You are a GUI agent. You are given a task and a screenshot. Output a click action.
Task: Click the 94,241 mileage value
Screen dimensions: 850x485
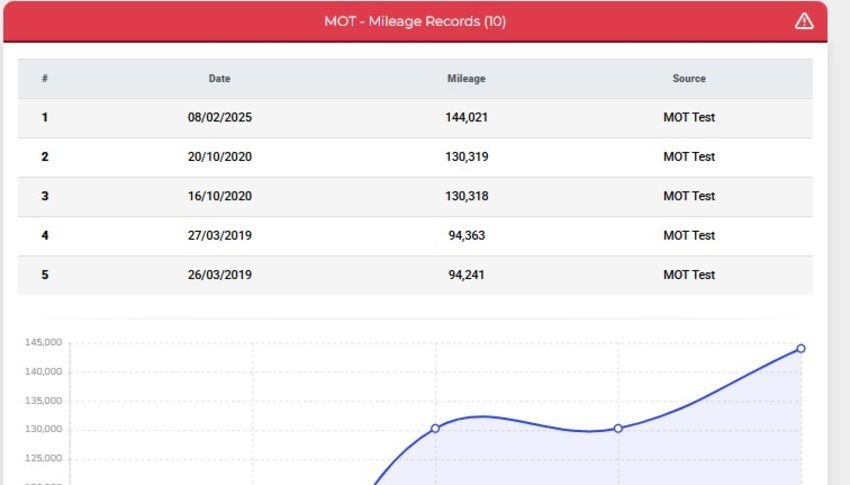point(466,275)
